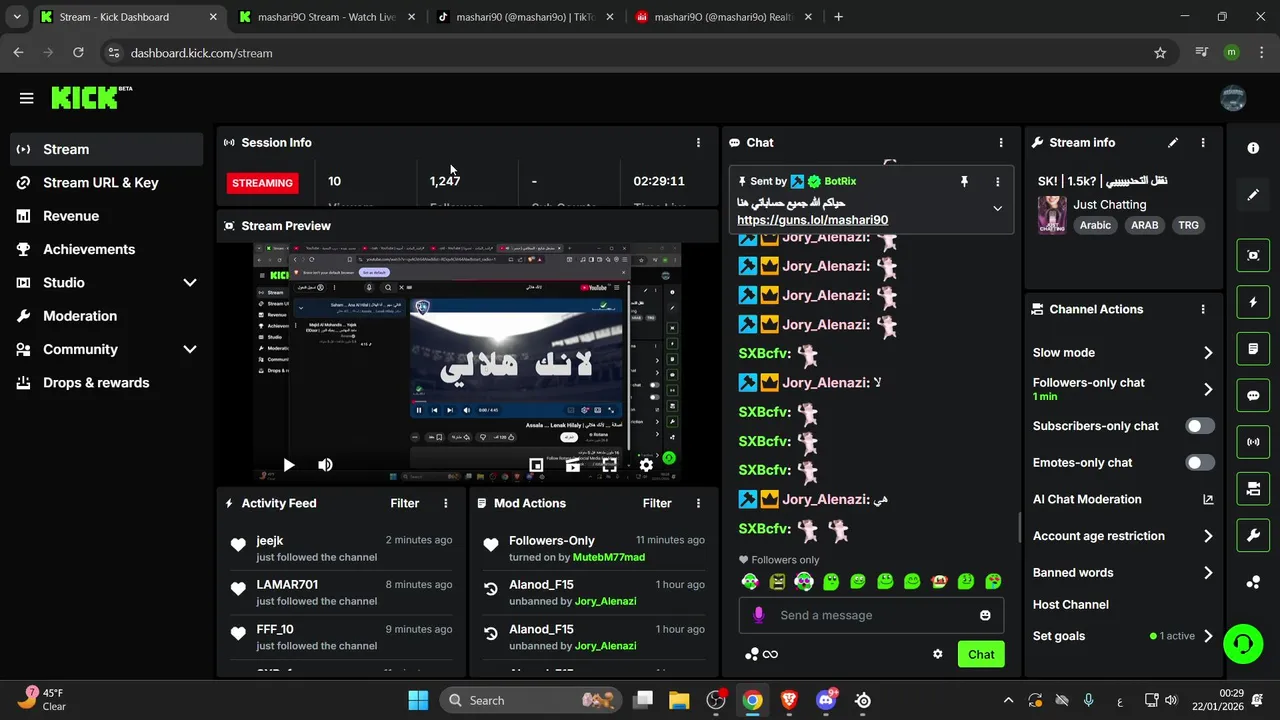Expand the Studio sidebar section
Viewport: 1280px width, 720px height.
[190, 283]
